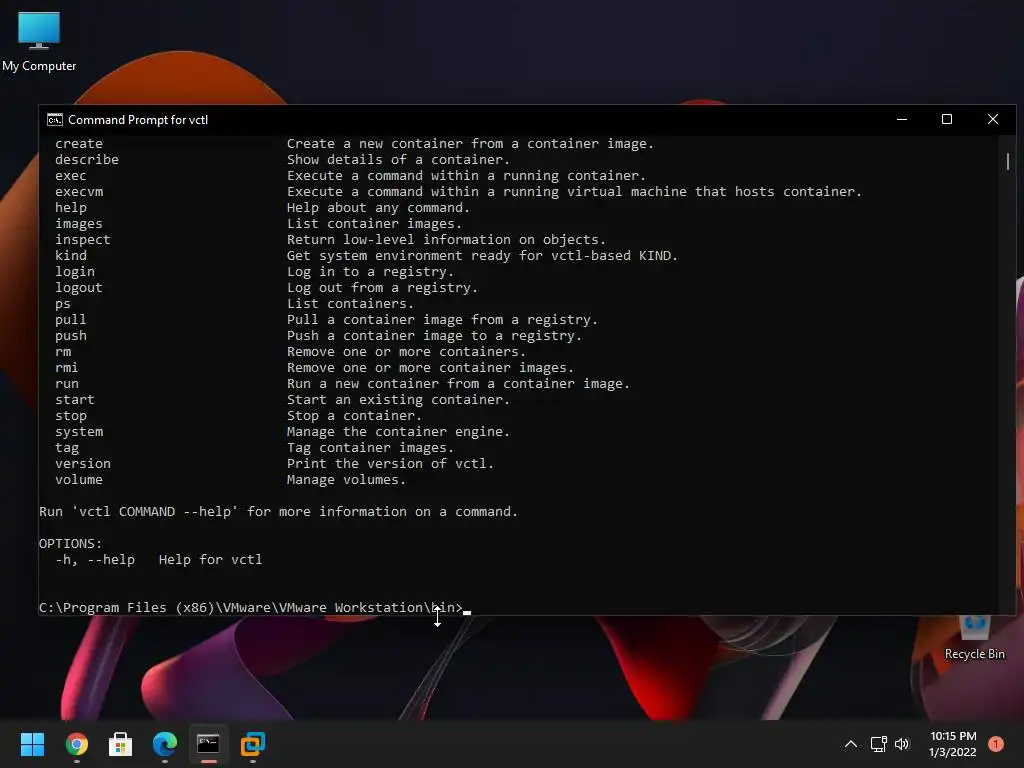Screen dimensions: 1024x768
Task: Click the '-h, --help Help for vctl' line
Action: point(159,560)
